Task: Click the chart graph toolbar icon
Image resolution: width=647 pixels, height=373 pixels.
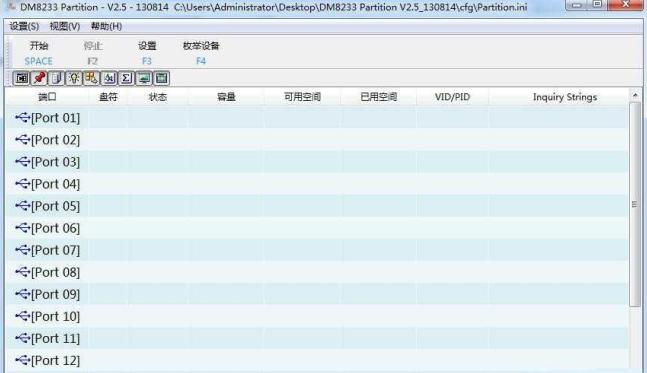Action: coord(109,78)
